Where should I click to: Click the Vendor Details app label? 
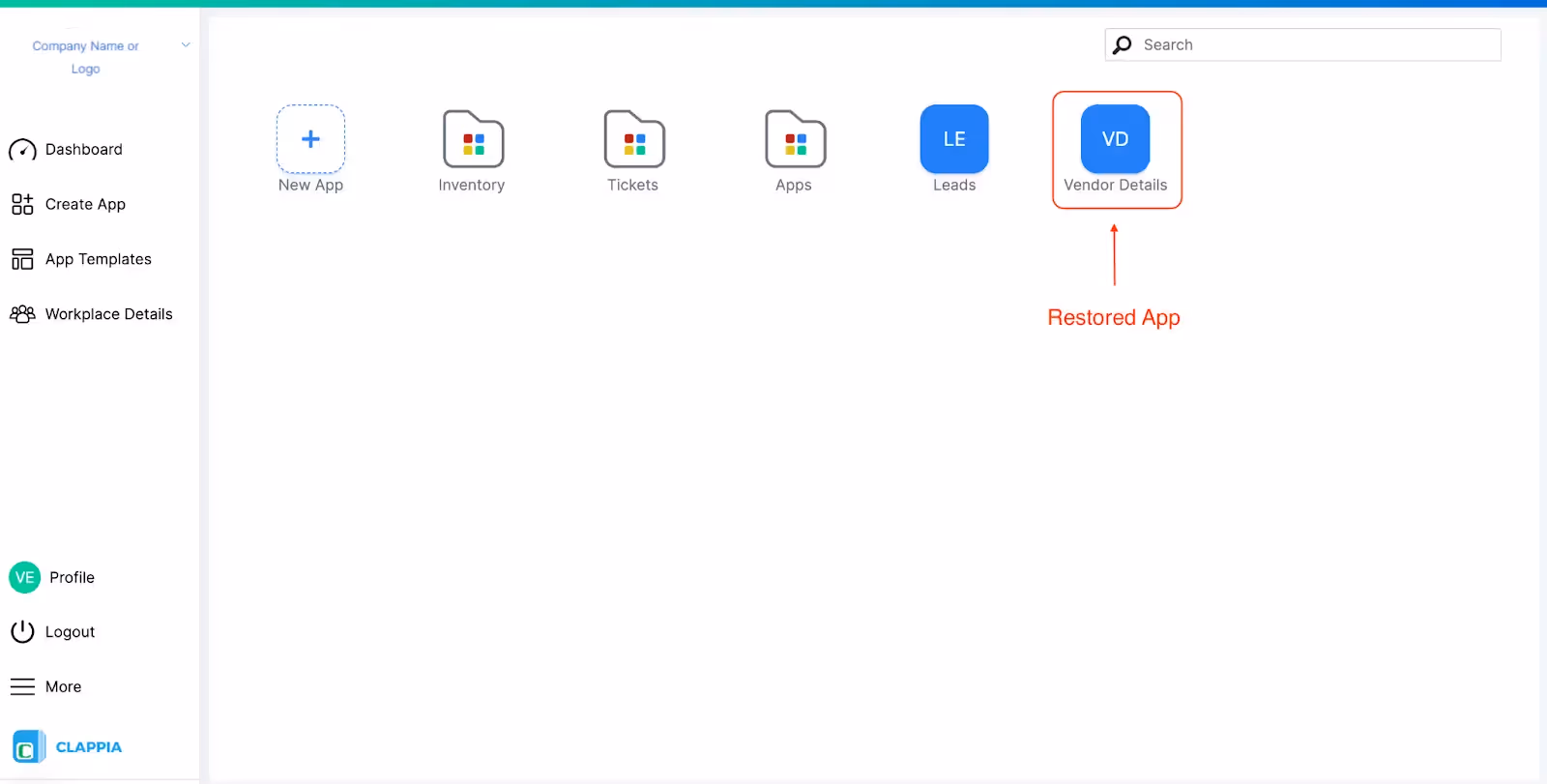tap(1116, 186)
